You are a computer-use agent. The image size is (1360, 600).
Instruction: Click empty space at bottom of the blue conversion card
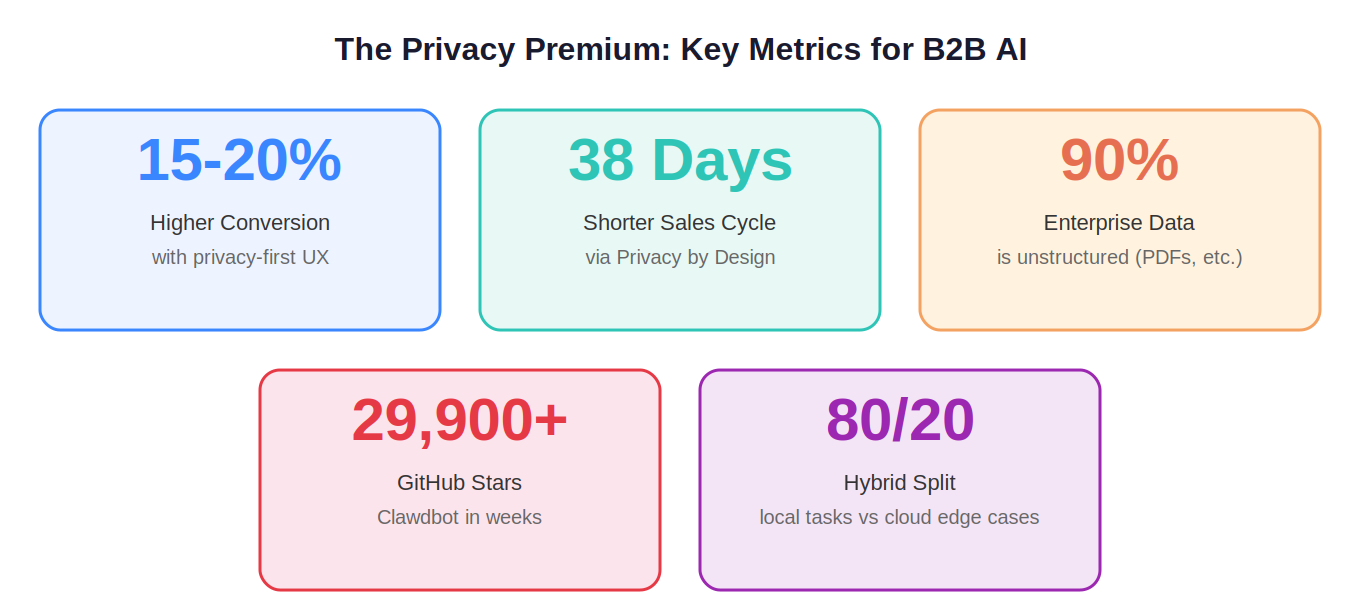click(x=239, y=298)
